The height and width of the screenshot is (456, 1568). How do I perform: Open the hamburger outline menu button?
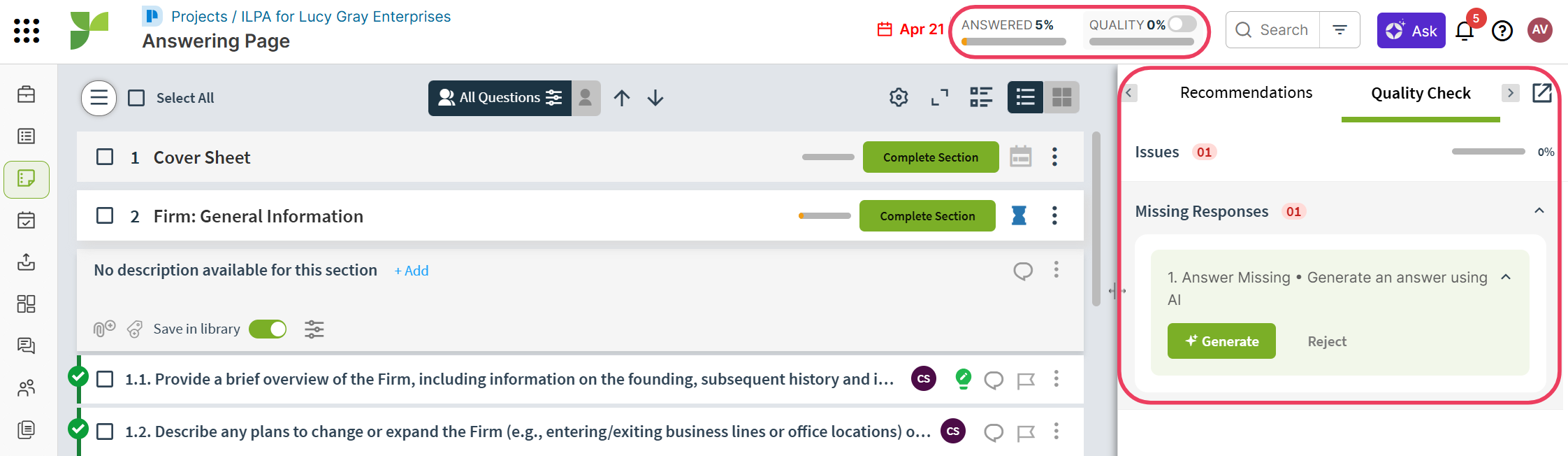99,98
